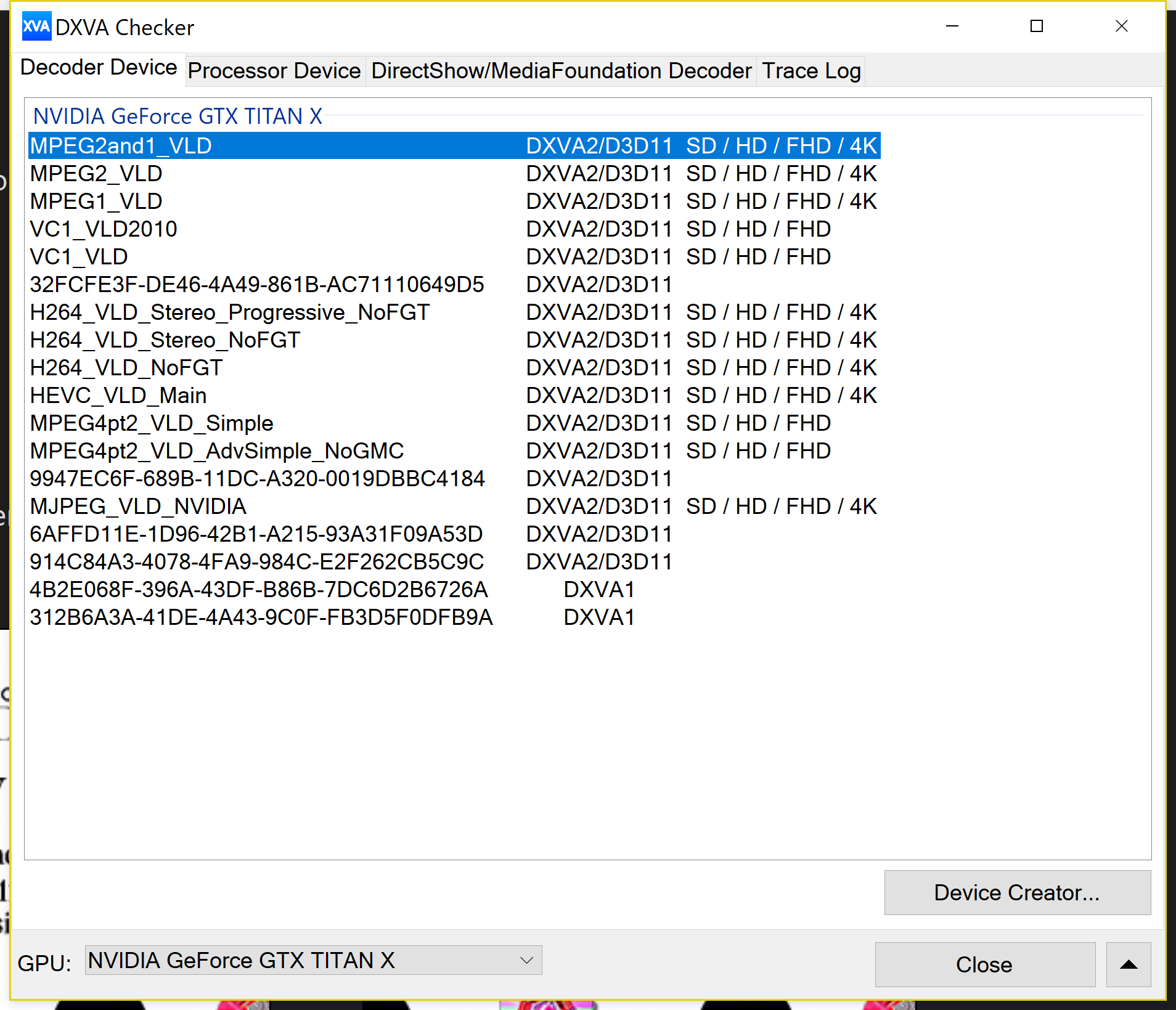
Task: Select the NVIDIA GeForce GTX TITAN X group header
Action: 178,116
